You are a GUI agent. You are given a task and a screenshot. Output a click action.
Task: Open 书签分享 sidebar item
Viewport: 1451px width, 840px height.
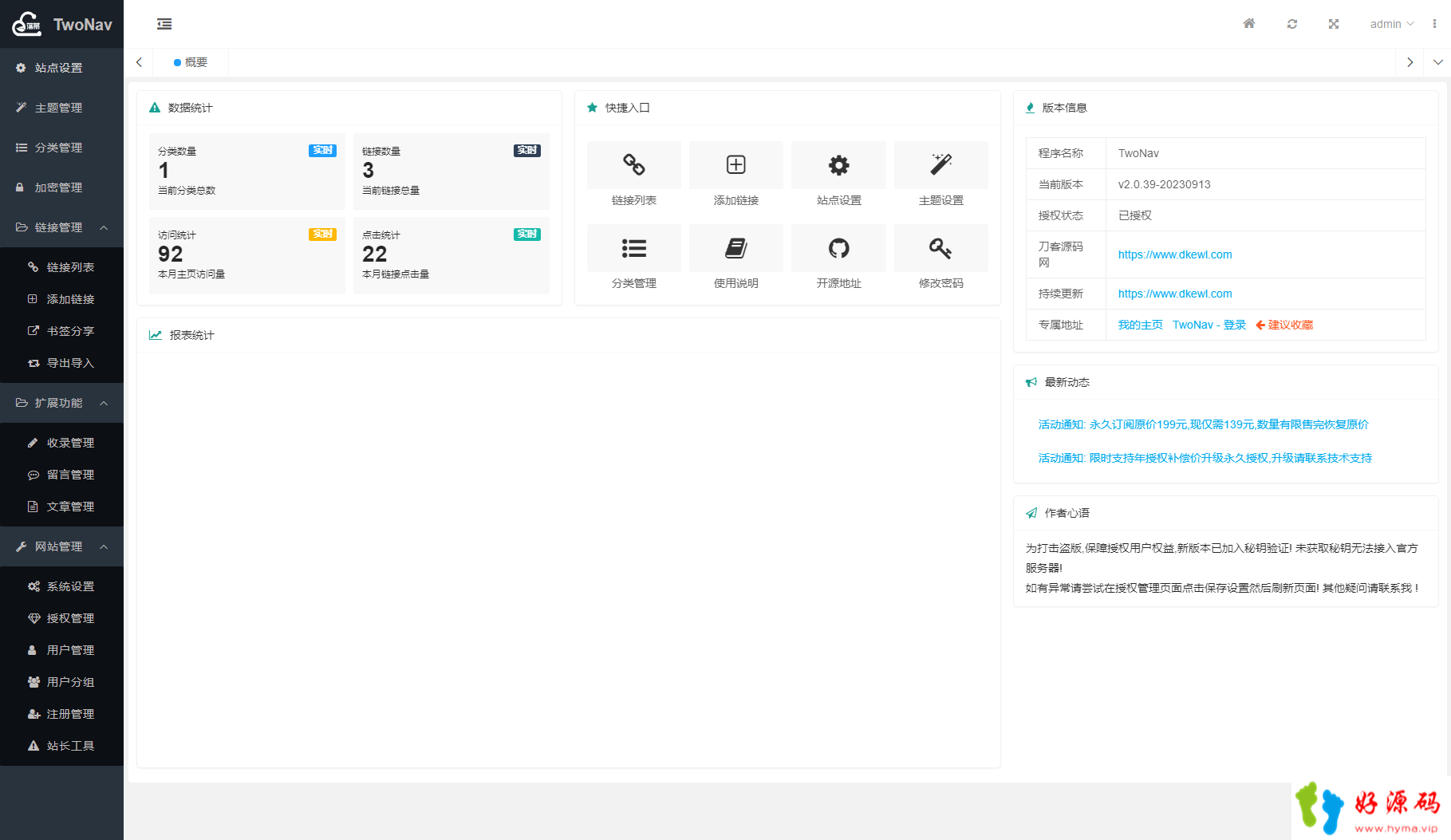[61, 331]
